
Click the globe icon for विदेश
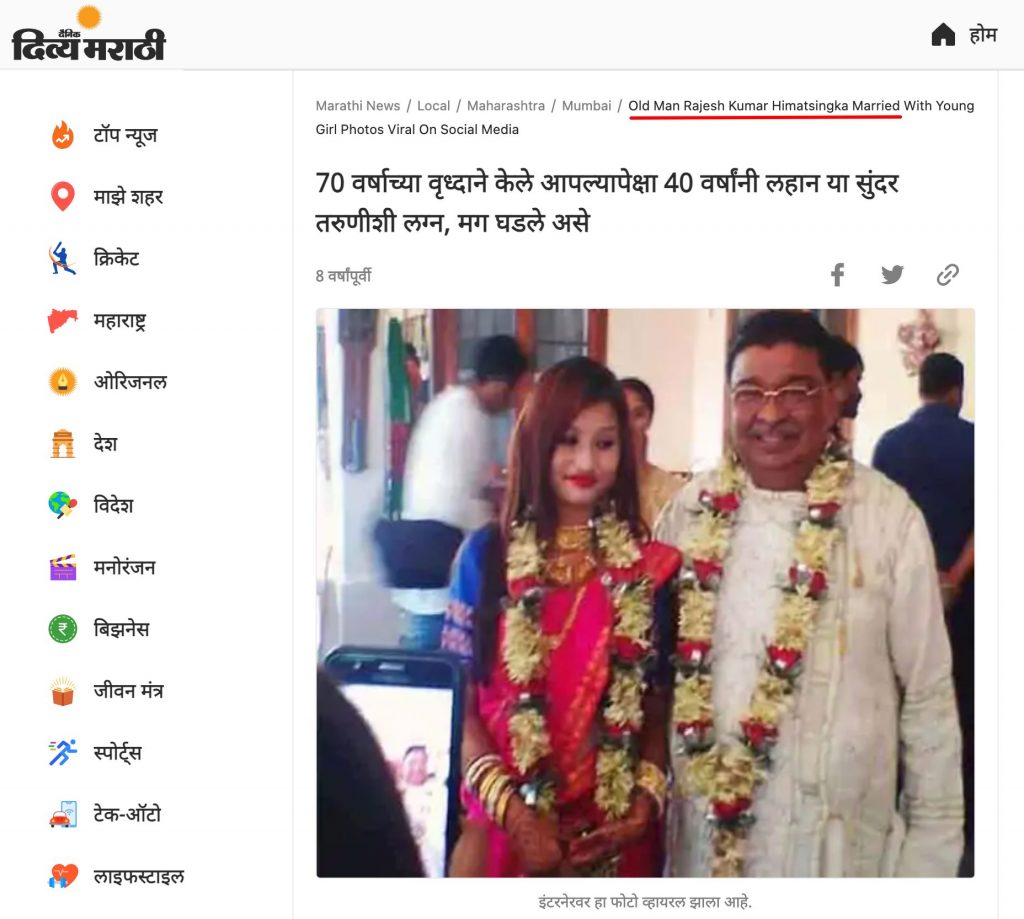(x=63, y=505)
